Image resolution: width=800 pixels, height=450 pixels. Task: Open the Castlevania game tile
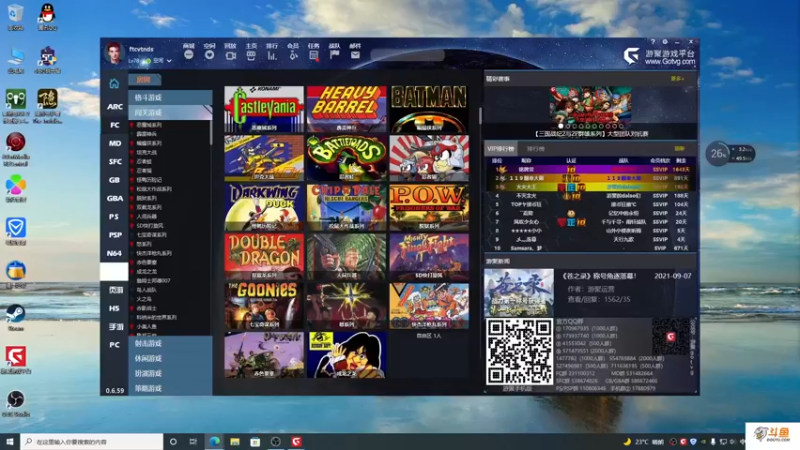264,109
